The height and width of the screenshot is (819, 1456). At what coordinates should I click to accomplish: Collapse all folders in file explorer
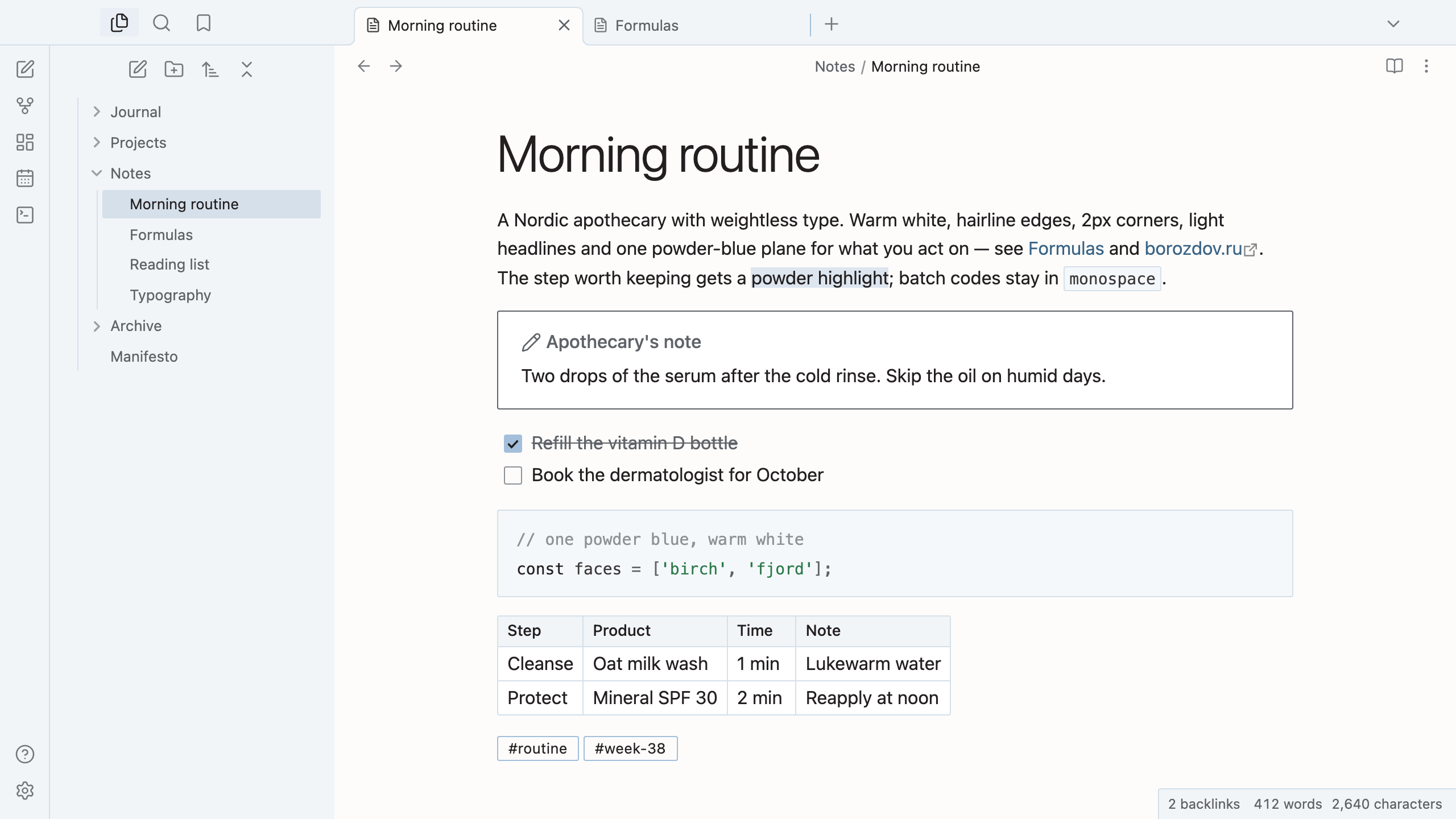(x=247, y=69)
